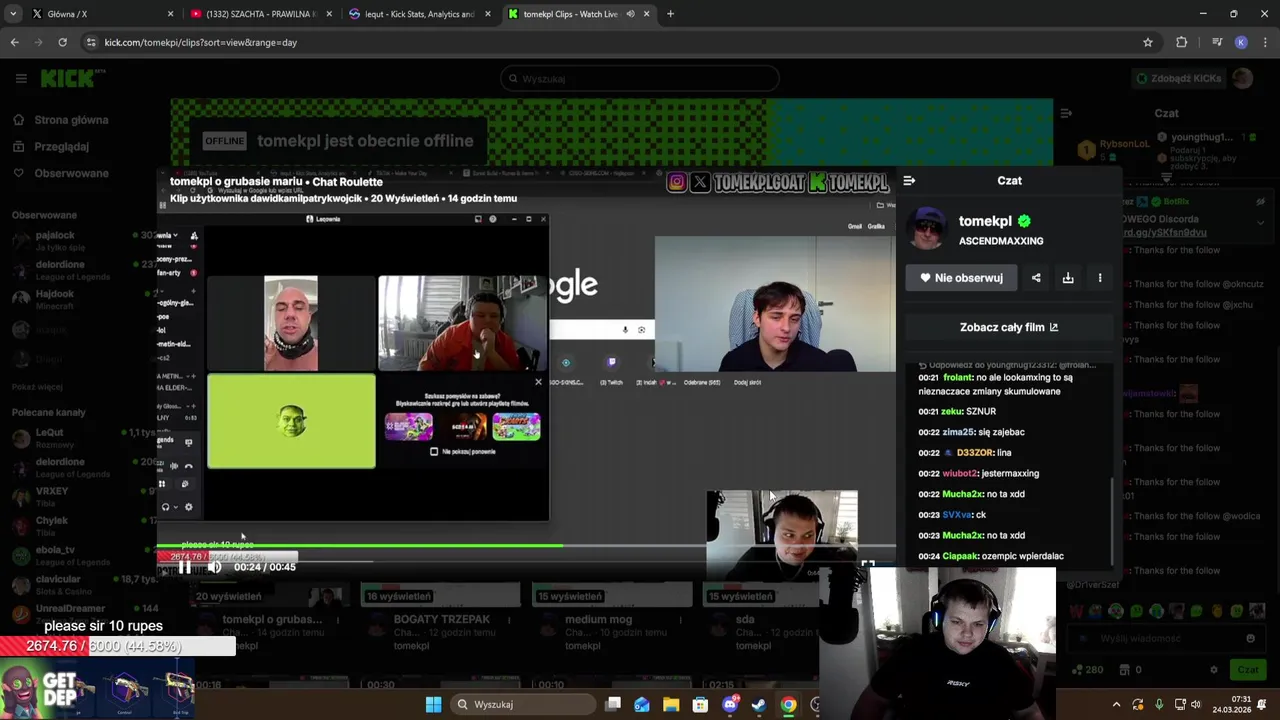1280x720 pixels.
Task: Open Zobacz cały film link
Action: click(x=1009, y=327)
